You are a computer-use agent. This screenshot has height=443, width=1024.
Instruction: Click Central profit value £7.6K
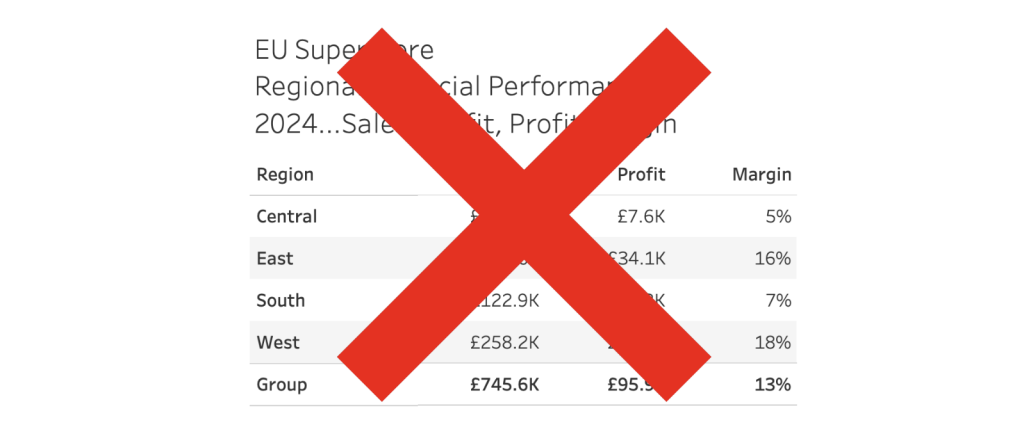pyautogui.click(x=641, y=216)
